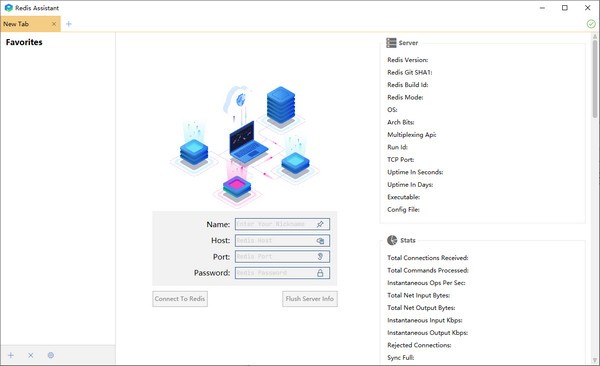
Task: Click the 'Redis Git SHA1:' label
Action: click(410, 72)
